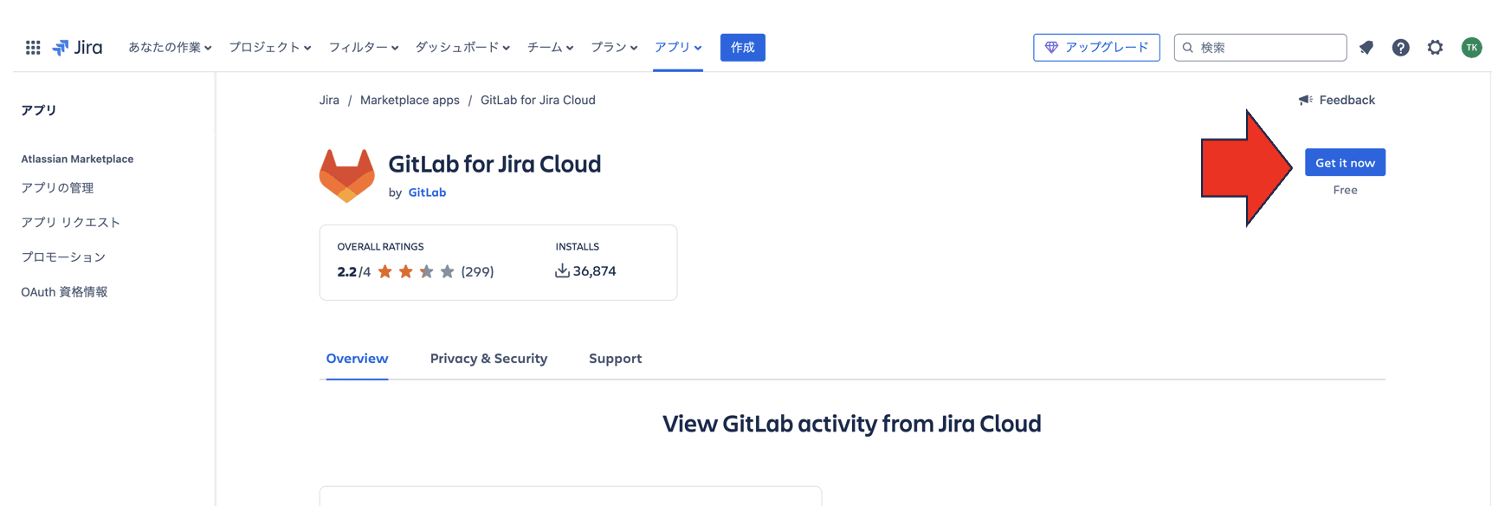Click the search magnifier icon

tap(1188, 47)
